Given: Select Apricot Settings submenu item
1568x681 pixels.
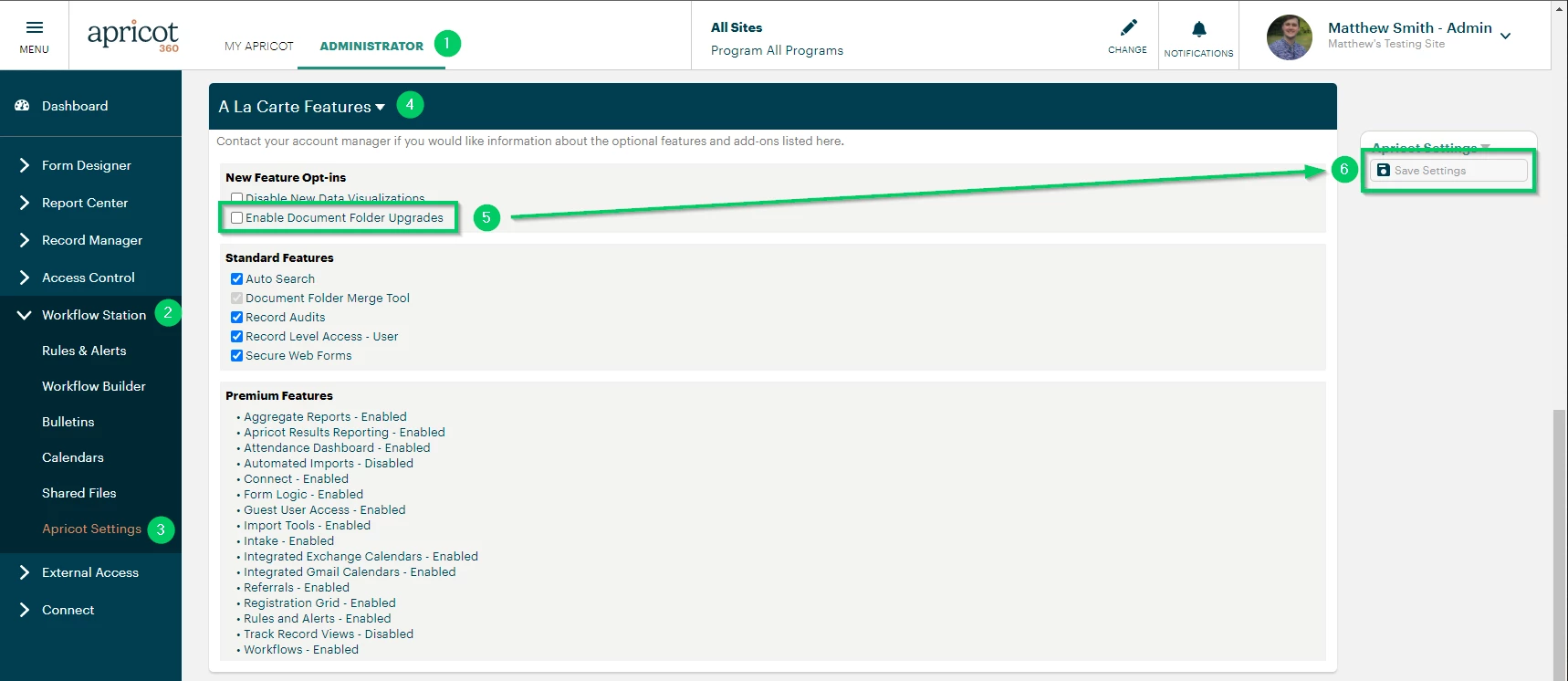Looking at the screenshot, I should click(91, 529).
